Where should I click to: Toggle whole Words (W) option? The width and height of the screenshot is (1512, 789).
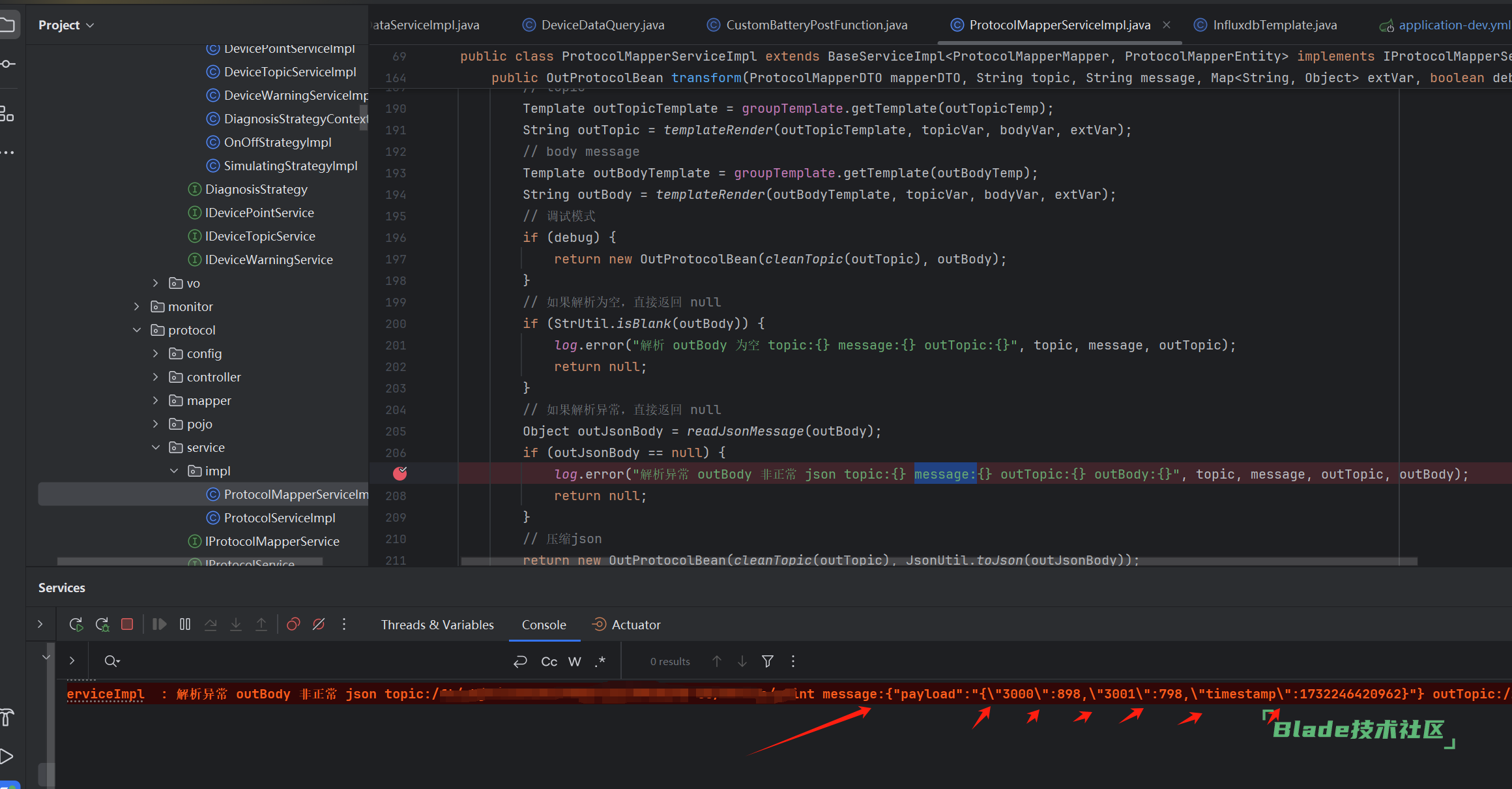[575, 661]
